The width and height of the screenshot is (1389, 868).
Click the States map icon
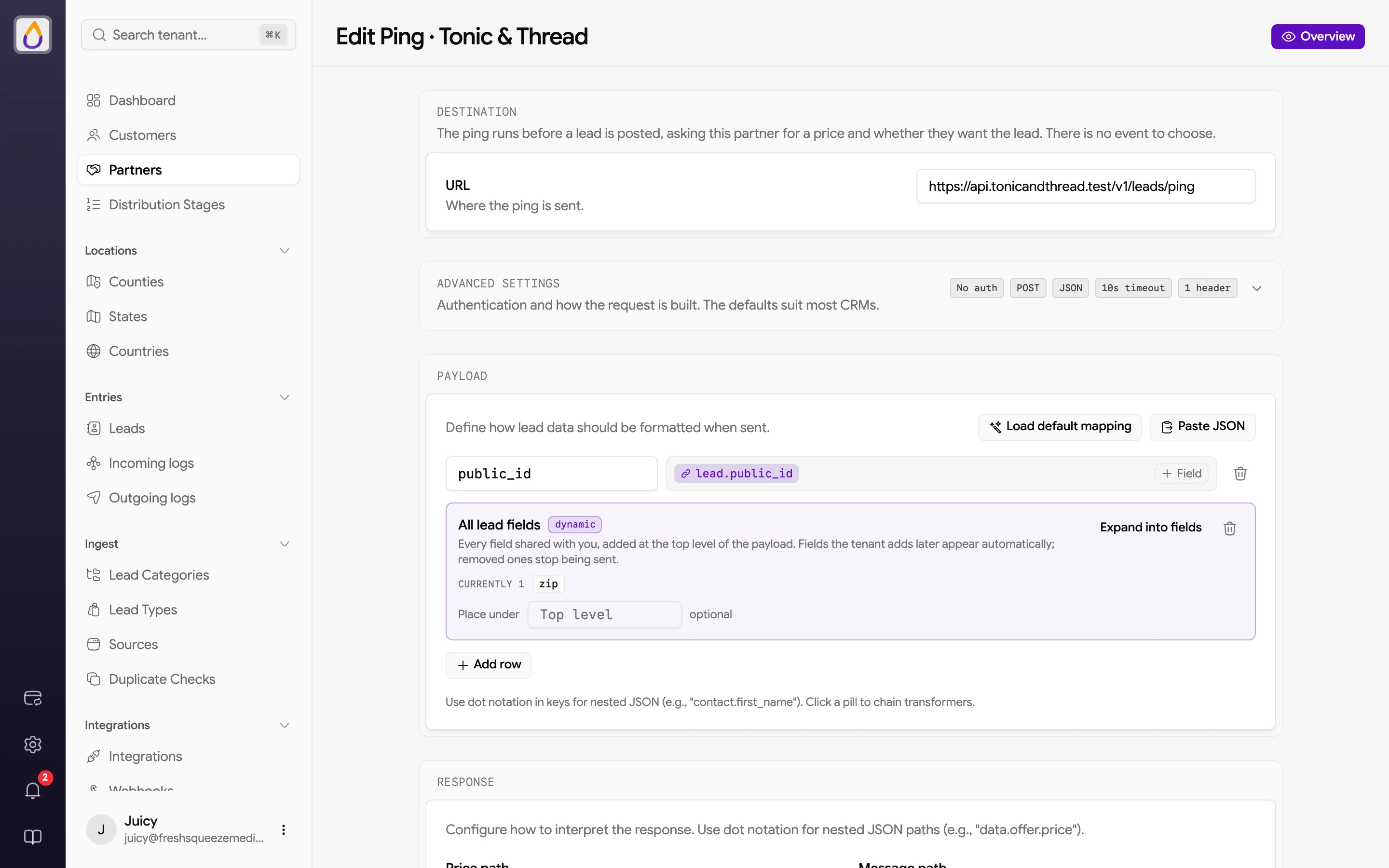point(94,316)
